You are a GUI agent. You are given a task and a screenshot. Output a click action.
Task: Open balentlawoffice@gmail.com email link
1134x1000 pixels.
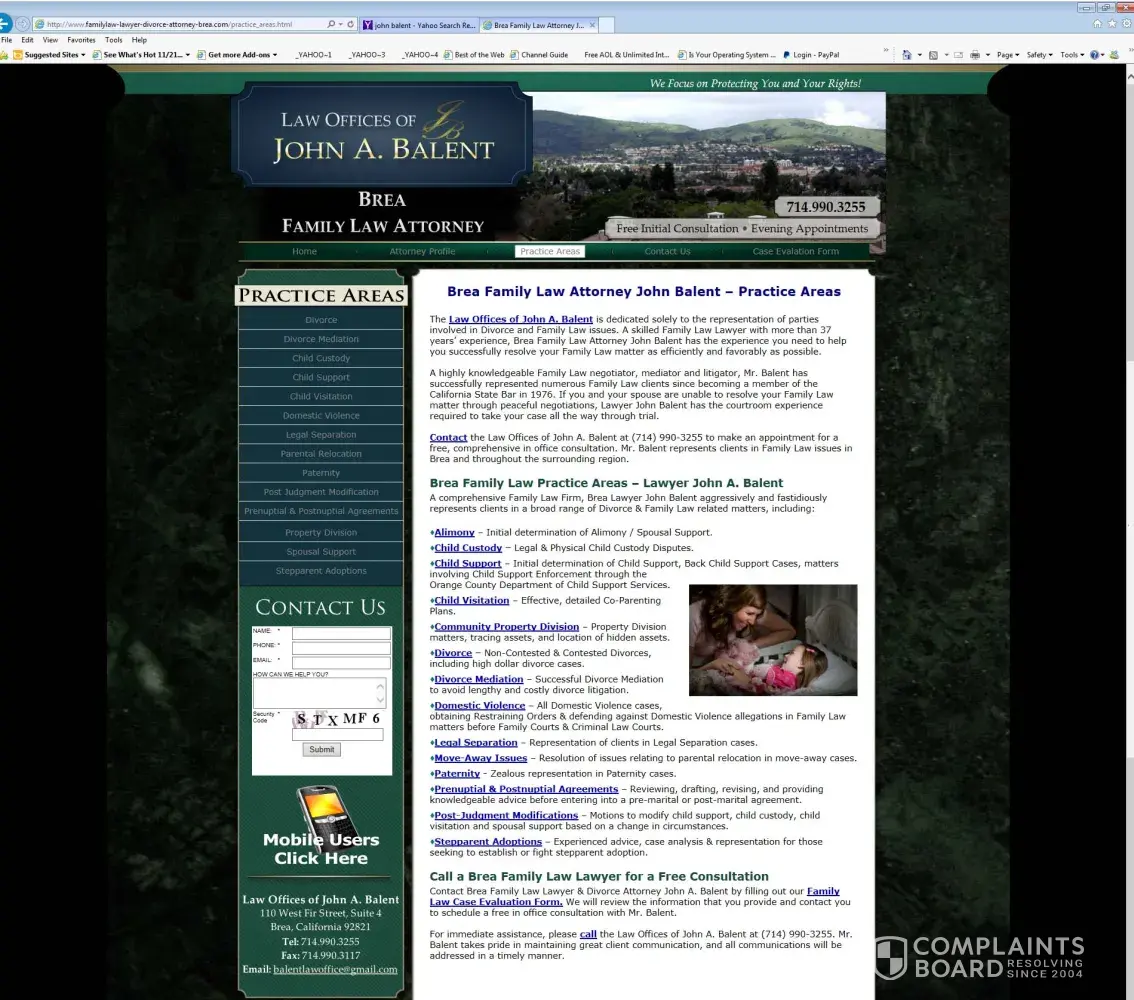tap(336, 969)
